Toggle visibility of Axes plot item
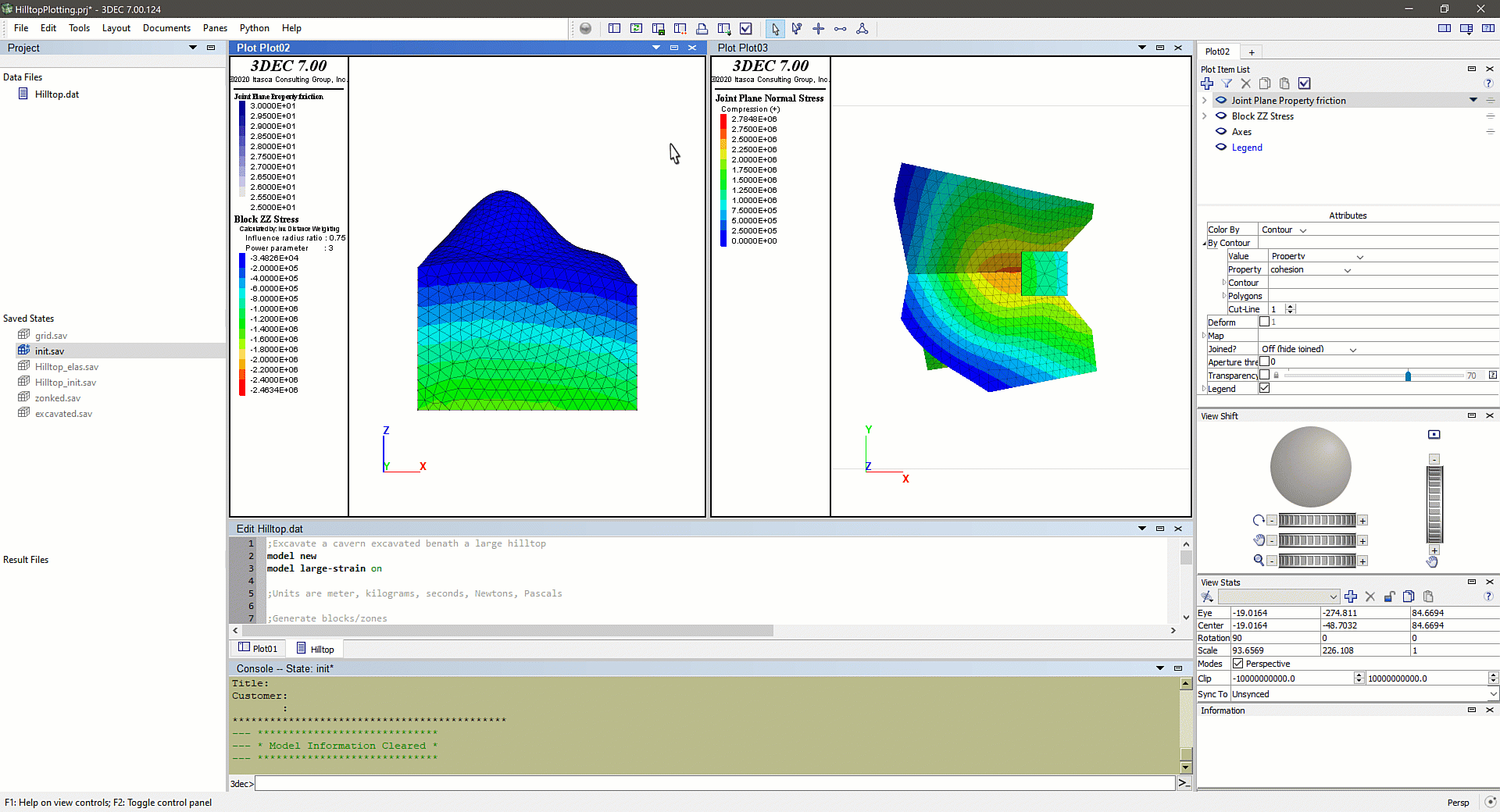The width and height of the screenshot is (1500, 812). click(x=1221, y=131)
